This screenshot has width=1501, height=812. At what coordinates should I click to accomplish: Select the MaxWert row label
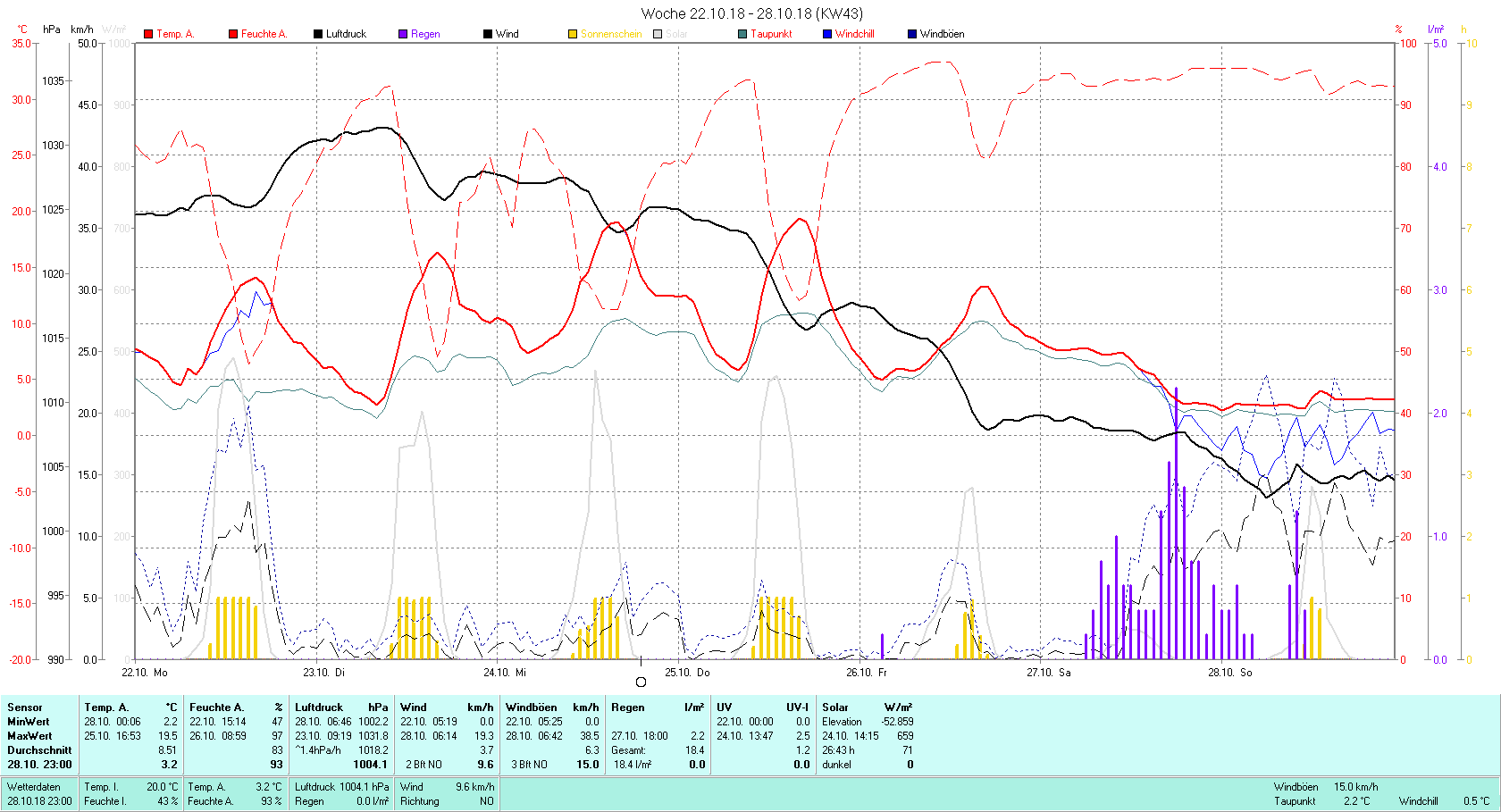click(x=29, y=736)
